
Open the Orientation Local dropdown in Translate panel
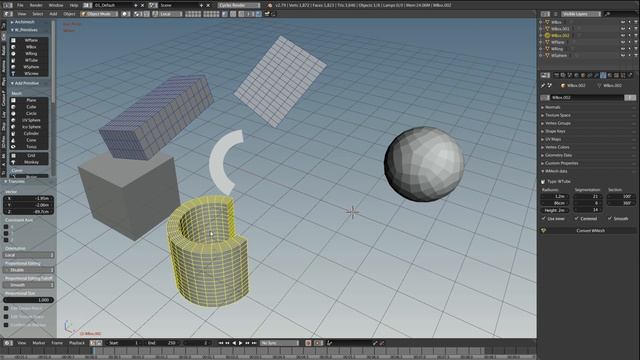[29, 255]
